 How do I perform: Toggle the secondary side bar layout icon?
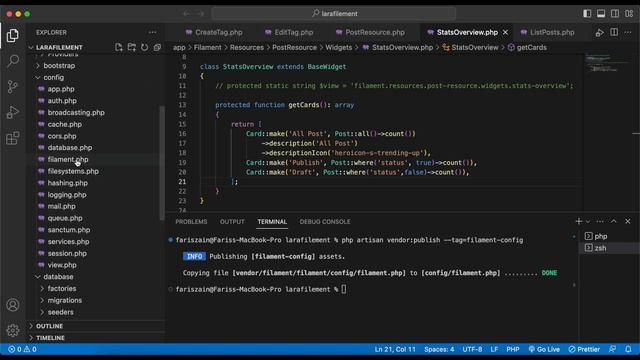(x=615, y=13)
